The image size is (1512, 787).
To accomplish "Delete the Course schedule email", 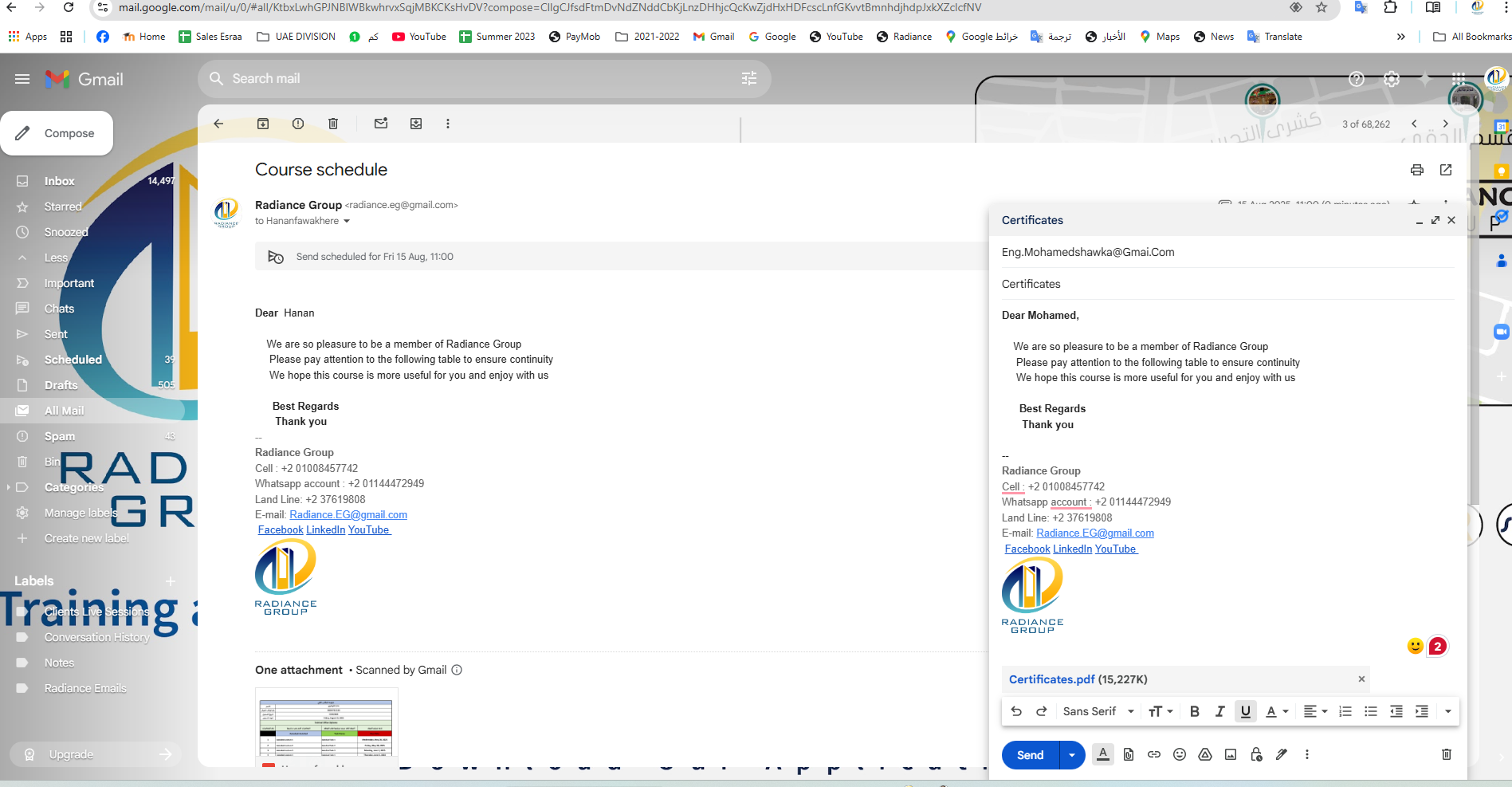I will [333, 124].
